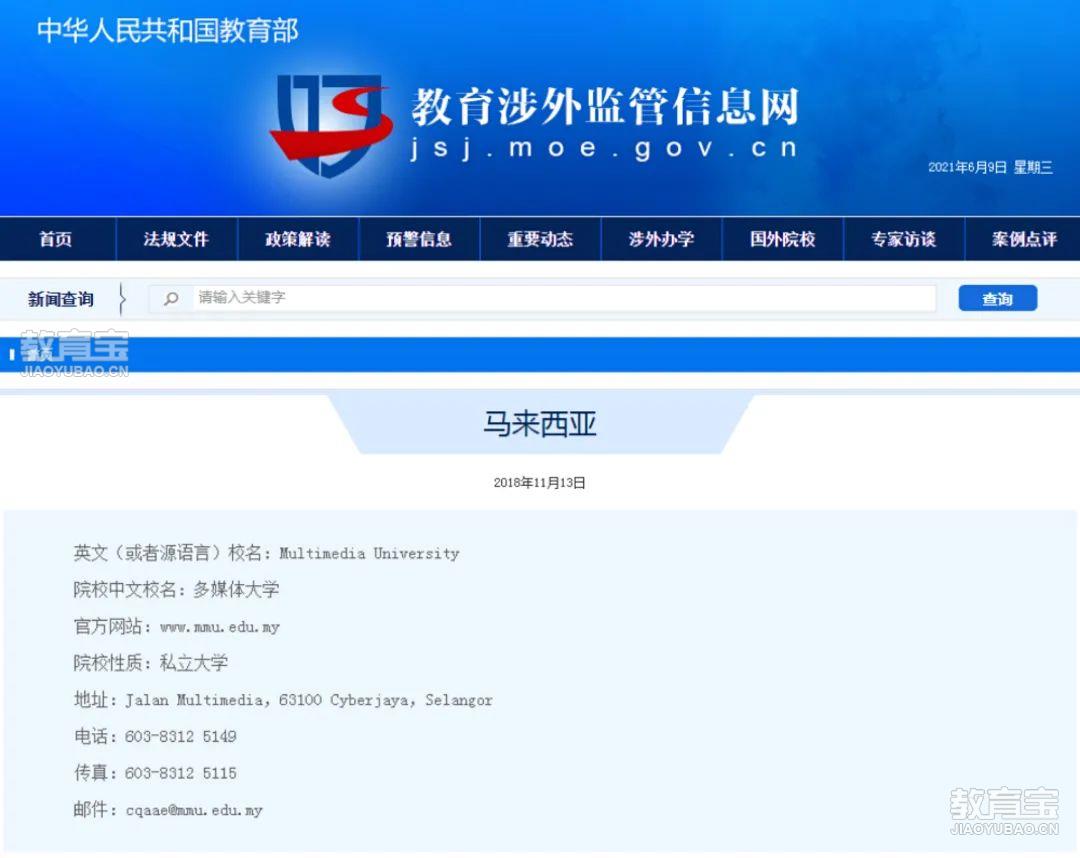Click the fax number 603-8312 5115
The image size is (1080, 858).
pyautogui.click(x=180, y=773)
